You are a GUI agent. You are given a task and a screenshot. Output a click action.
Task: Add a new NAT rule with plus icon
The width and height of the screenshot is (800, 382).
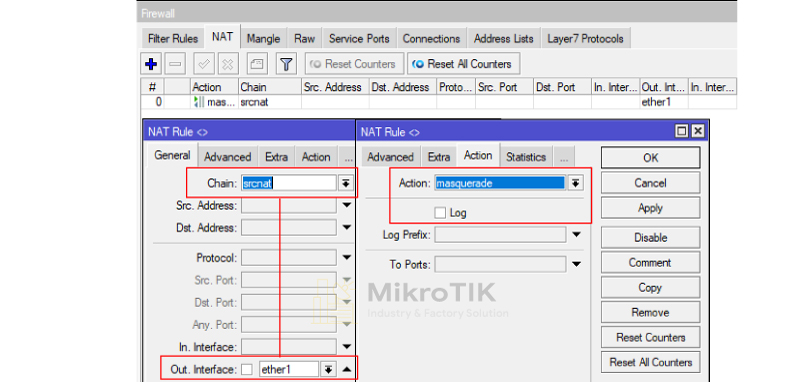click(x=151, y=64)
